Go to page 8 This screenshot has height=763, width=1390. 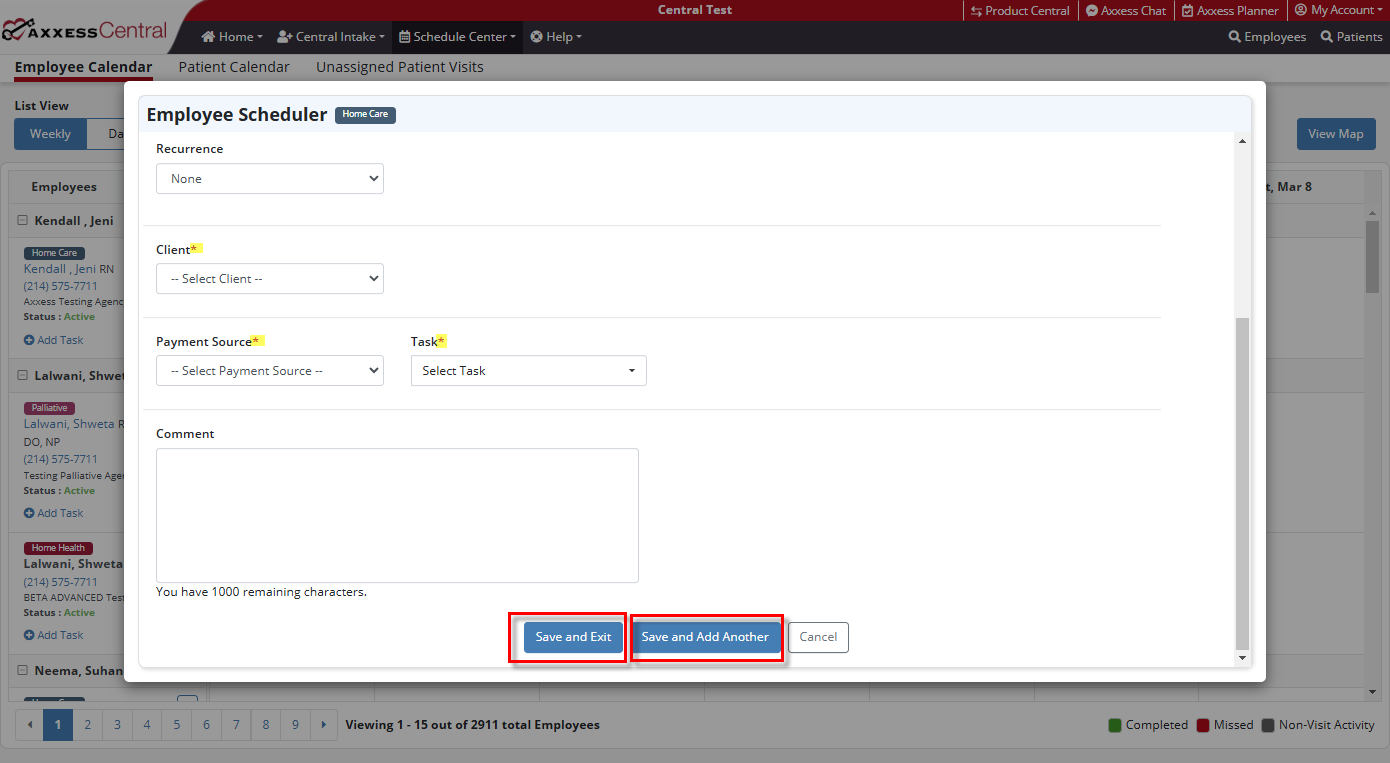(265, 725)
